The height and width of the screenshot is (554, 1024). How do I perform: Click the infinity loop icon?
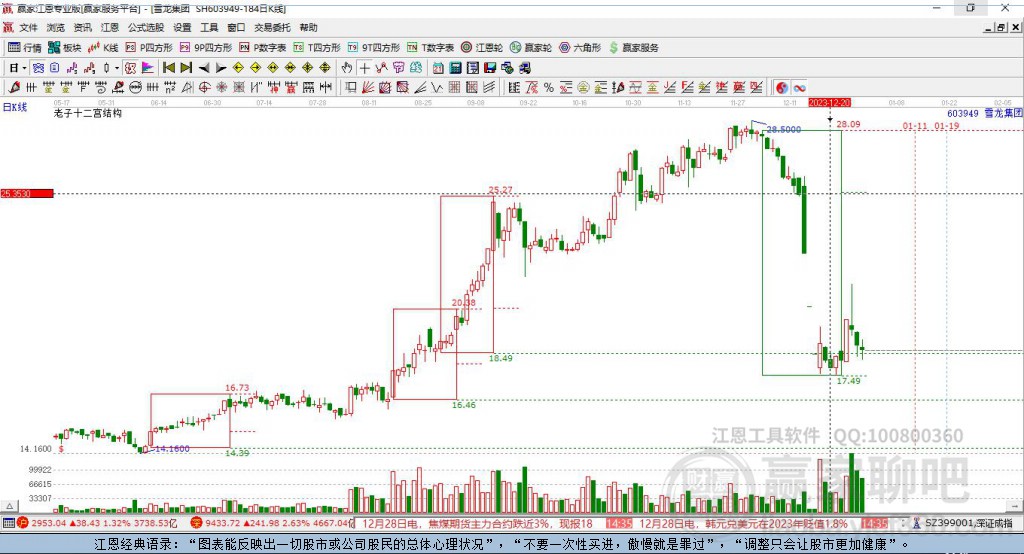[x=799, y=88]
